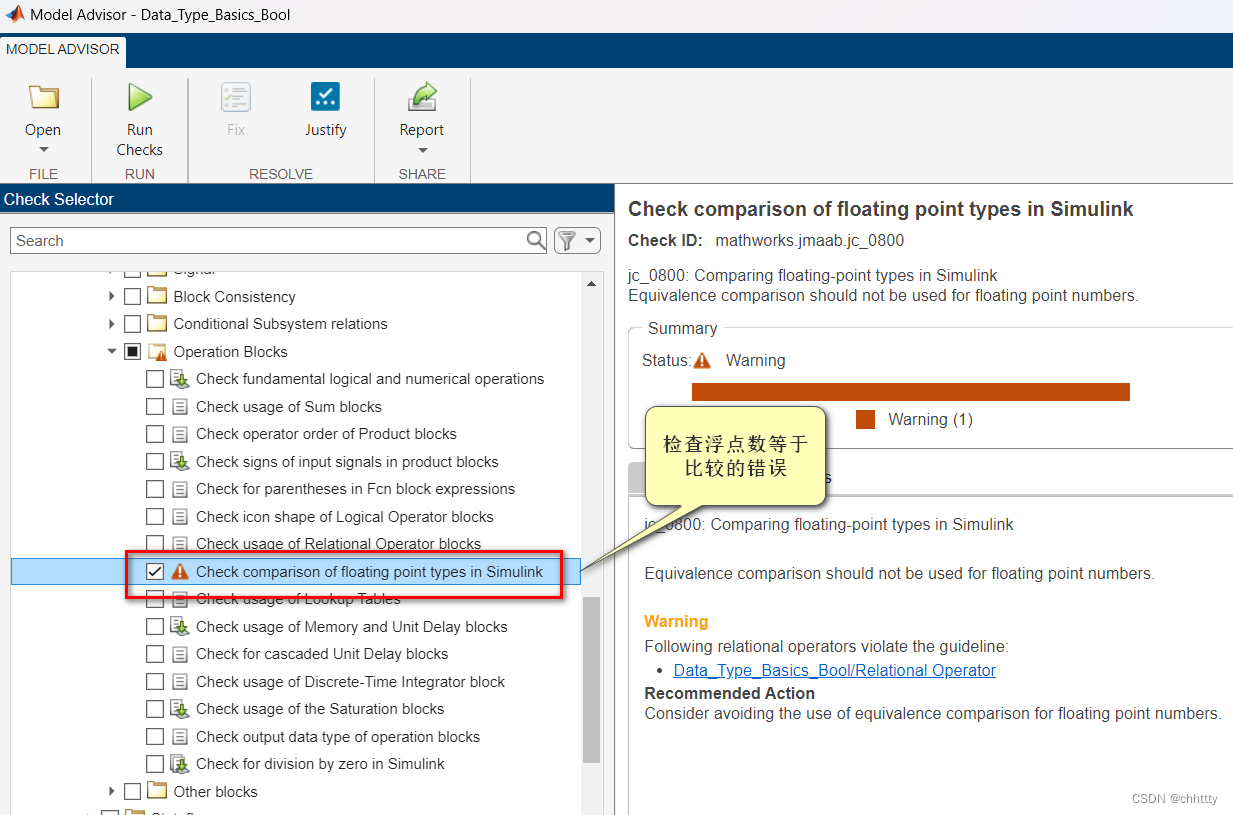Open the filter options dropdown arrow
1233x815 pixels.
(x=590, y=241)
